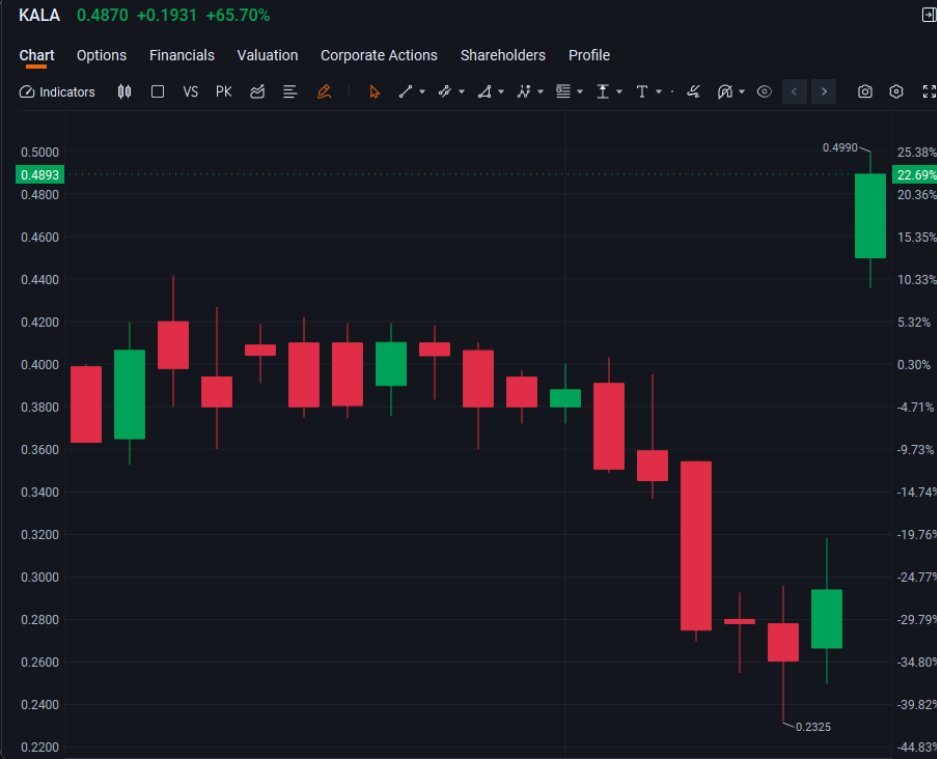This screenshot has height=759, width=937.
Task: Click the collapse panel icon at top right
Action: pos(929,14)
